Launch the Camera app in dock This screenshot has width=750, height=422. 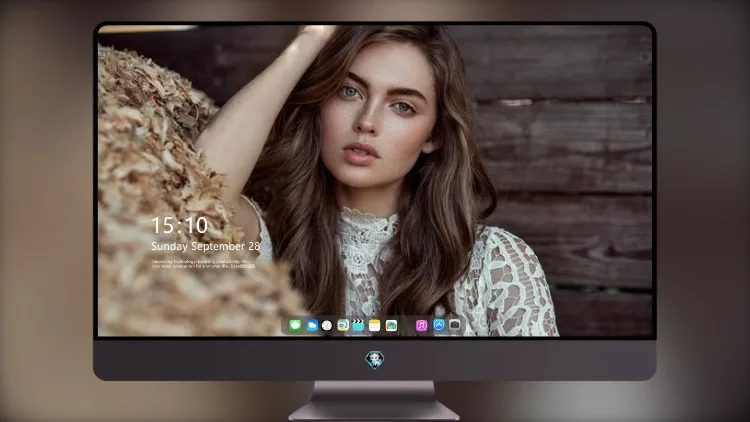click(x=455, y=325)
